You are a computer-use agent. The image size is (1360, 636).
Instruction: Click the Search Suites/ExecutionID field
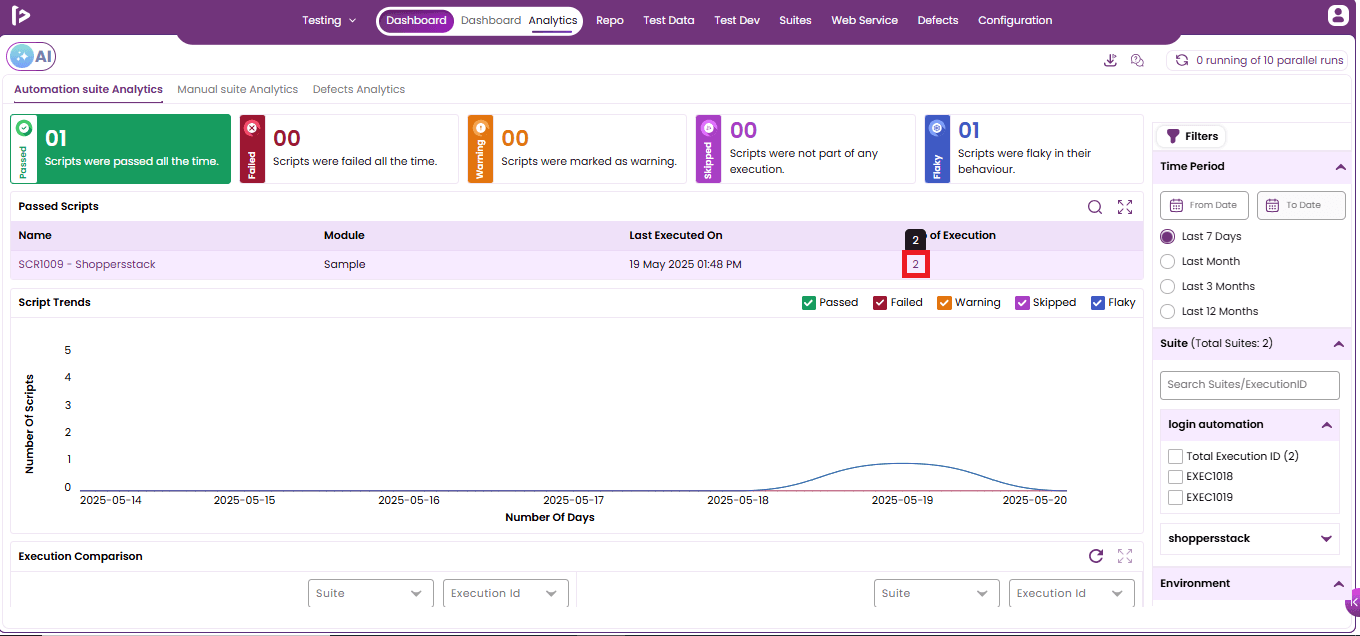1249,385
